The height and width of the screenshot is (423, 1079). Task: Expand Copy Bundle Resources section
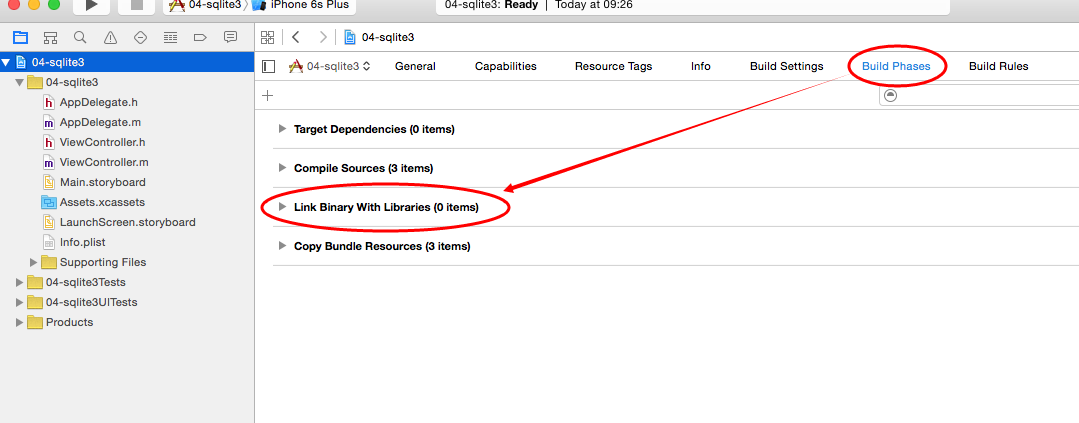click(x=281, y=246)
